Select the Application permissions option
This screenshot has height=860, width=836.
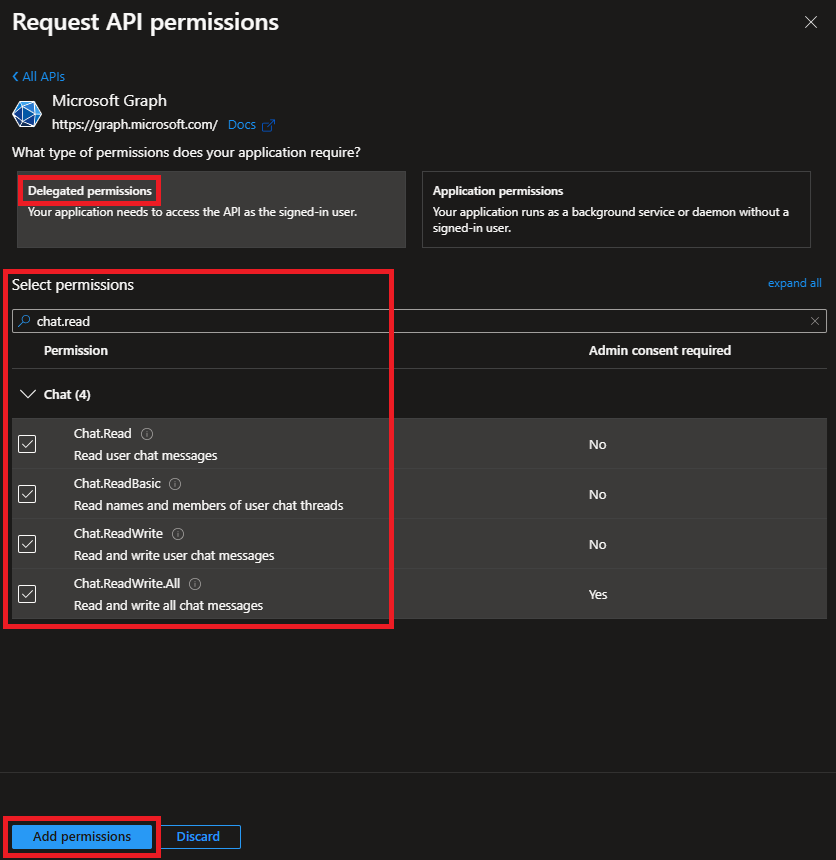point(615,209)
